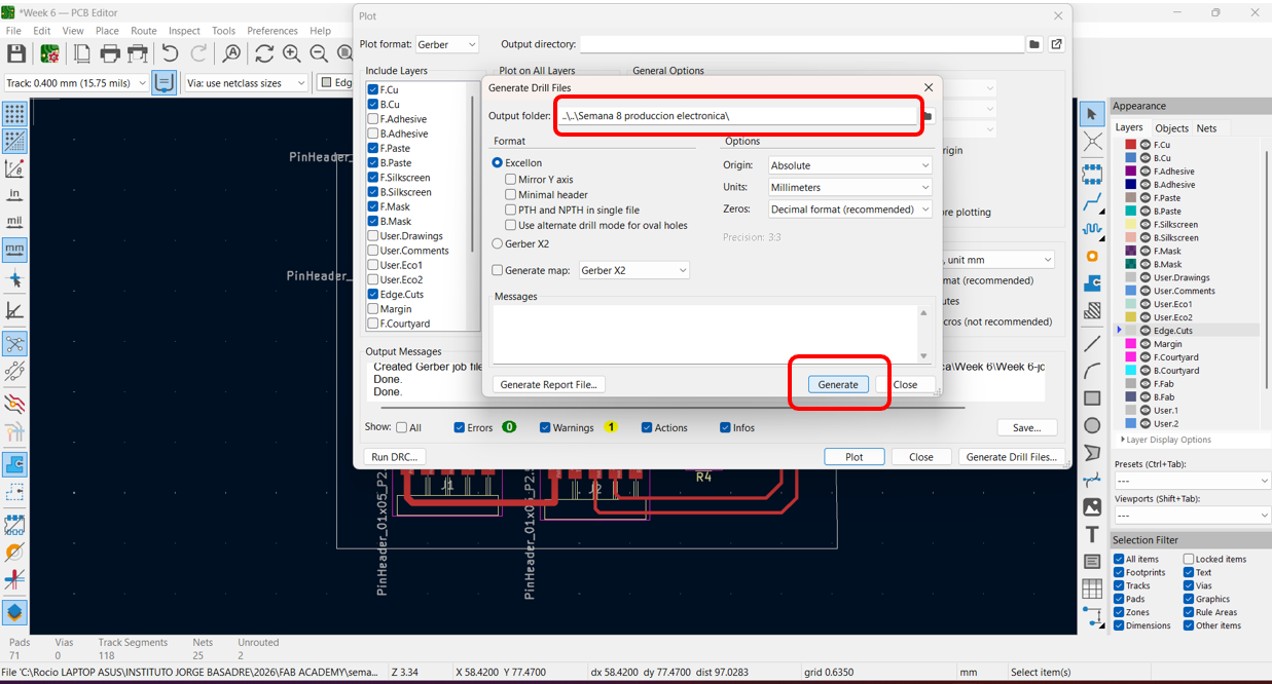
Task: Open the Preferences menu
Action: 272,31
